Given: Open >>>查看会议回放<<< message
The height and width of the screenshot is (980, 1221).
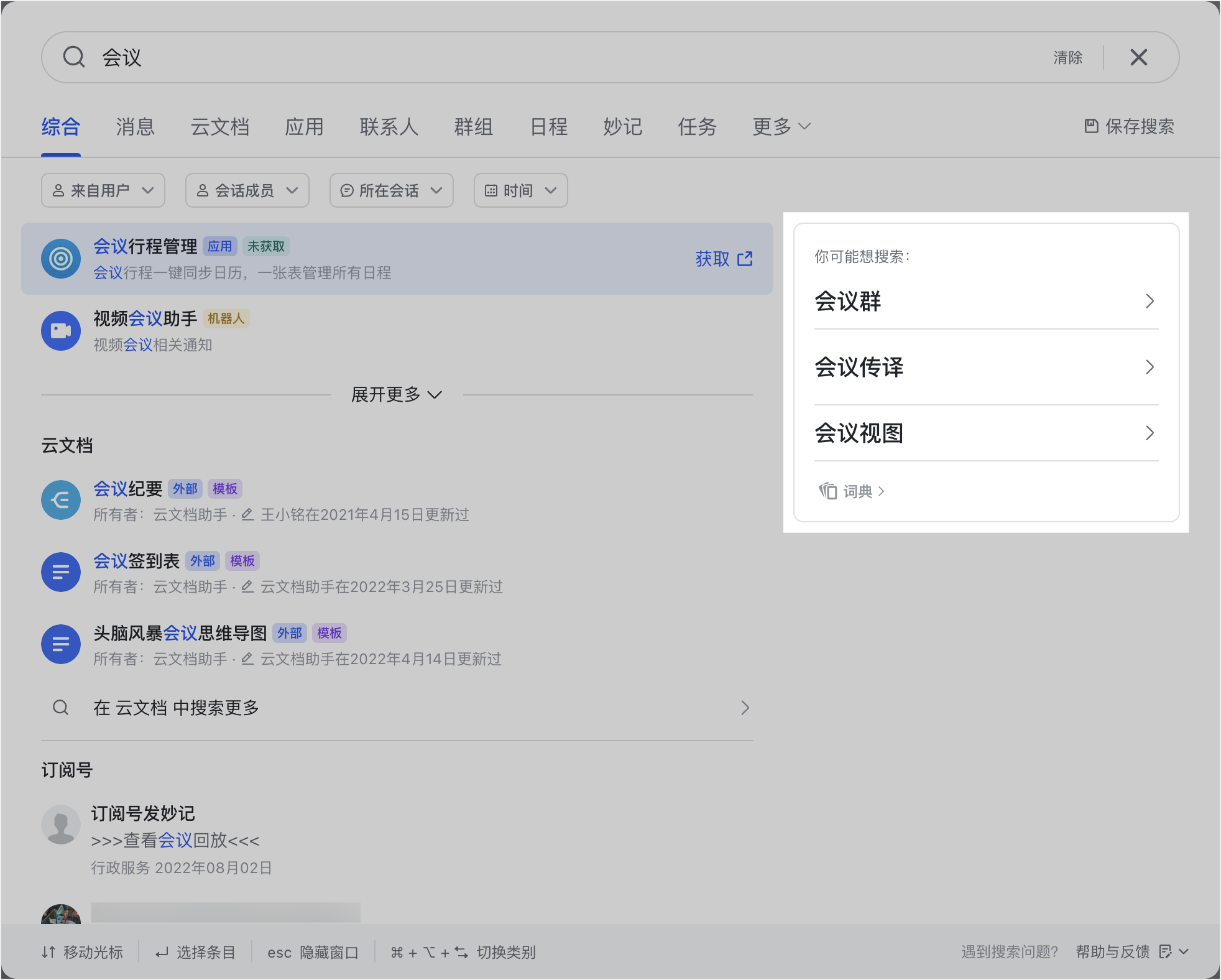Looking at the screenshot, I should pos(175,841).
